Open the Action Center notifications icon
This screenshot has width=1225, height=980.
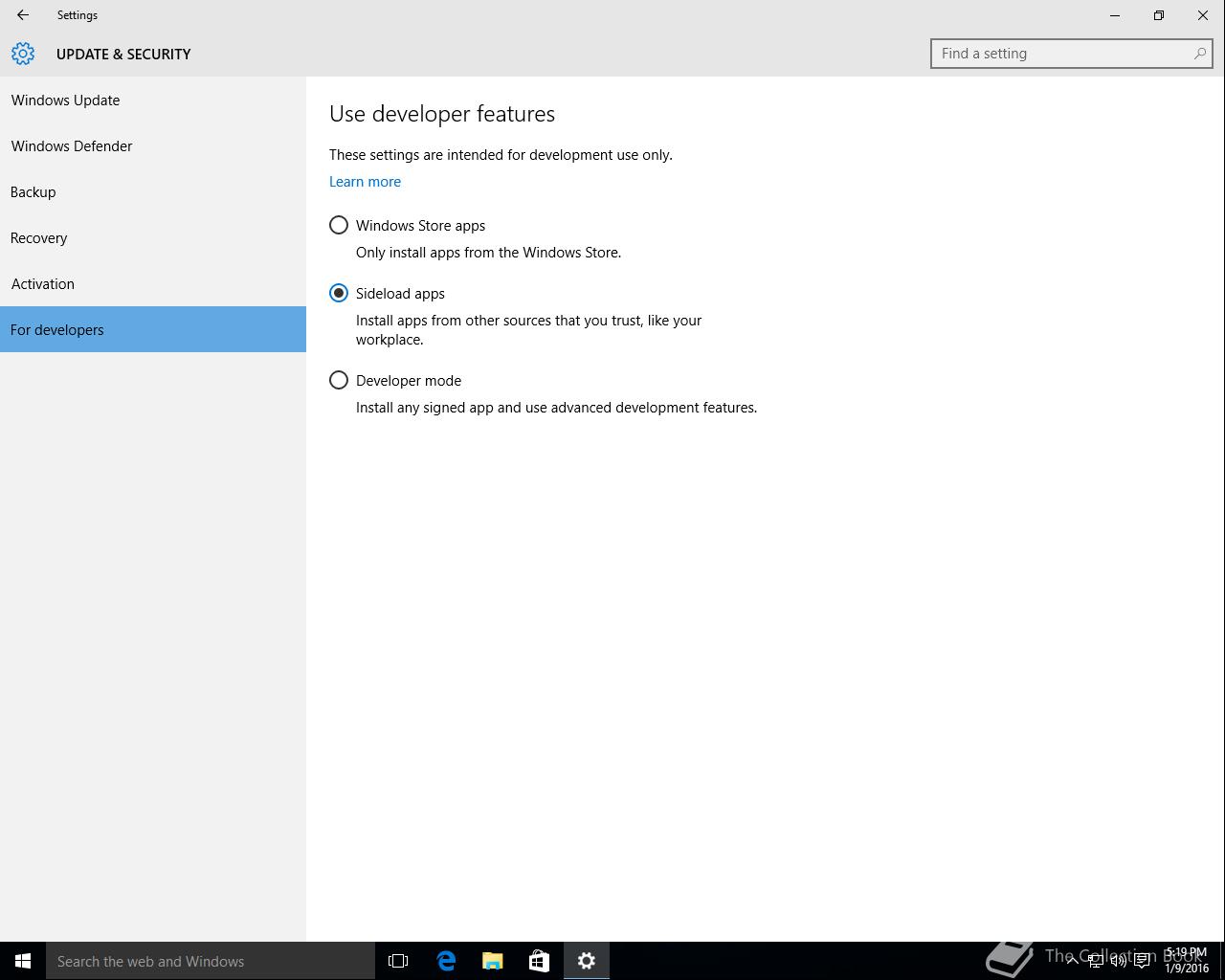(x=1142, y=961)
